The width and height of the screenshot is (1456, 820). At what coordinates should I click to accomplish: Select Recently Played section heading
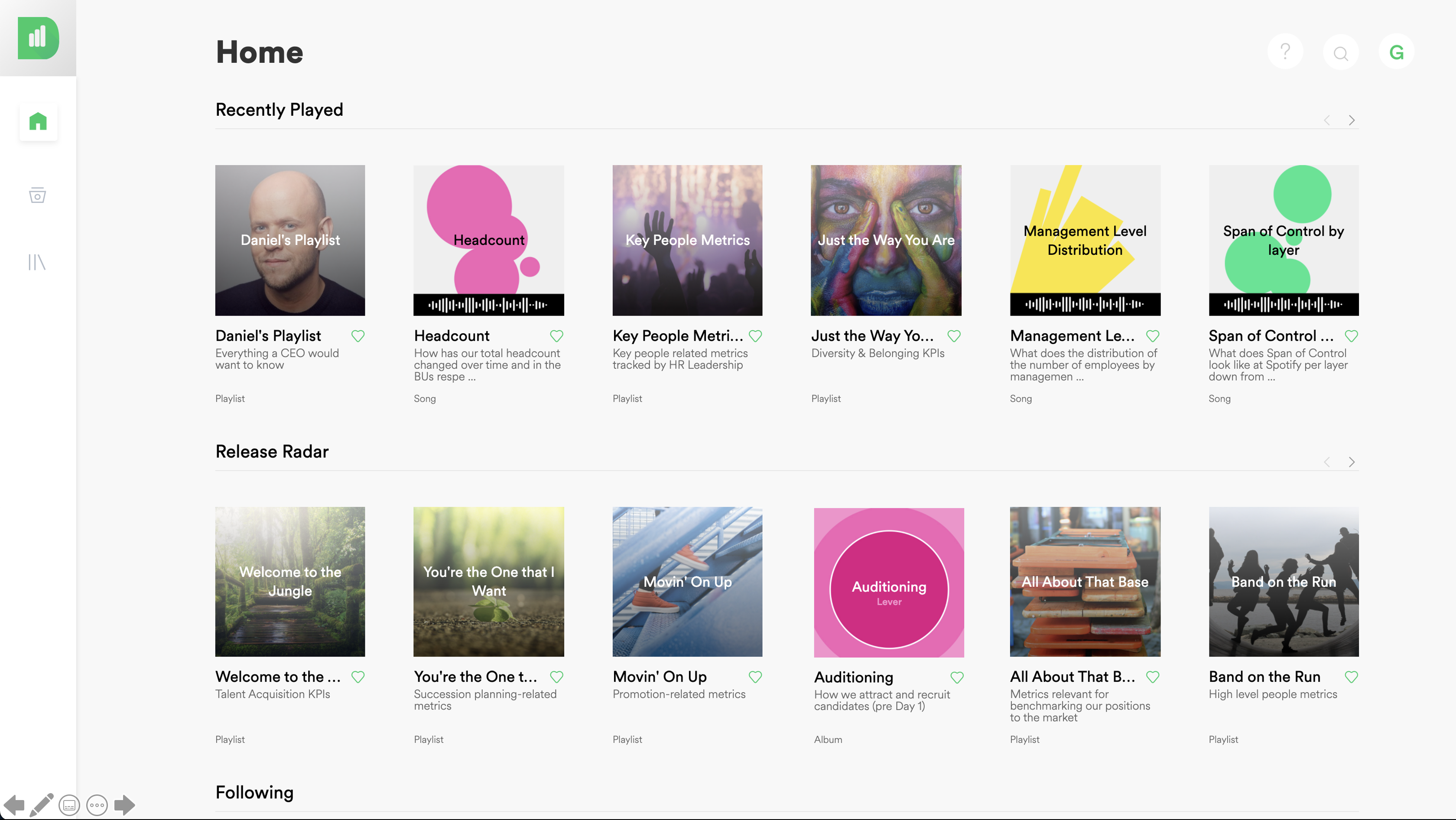click(279, 110)
